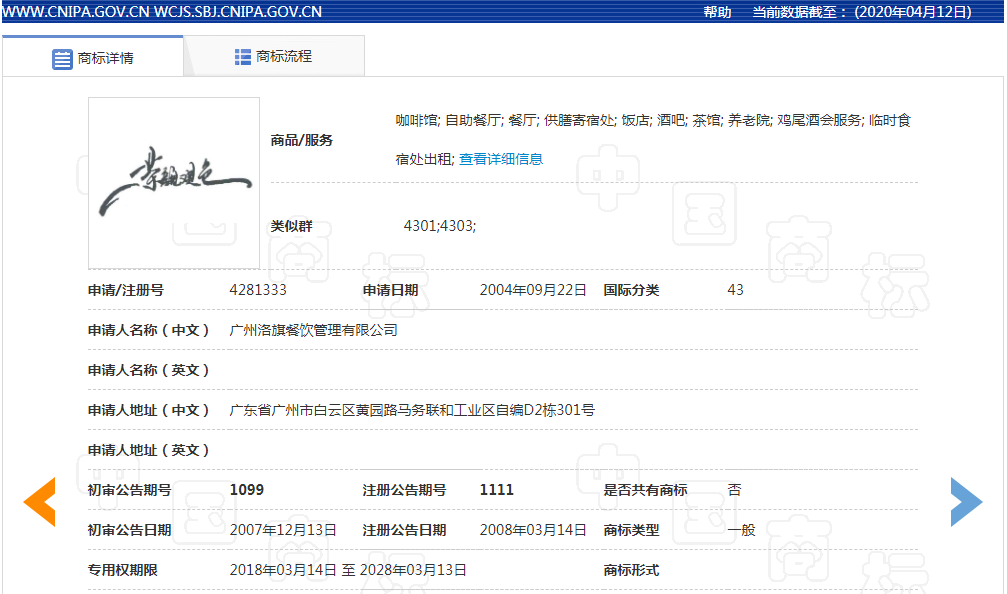Click the 国际分类 value 43

[735, 290]
